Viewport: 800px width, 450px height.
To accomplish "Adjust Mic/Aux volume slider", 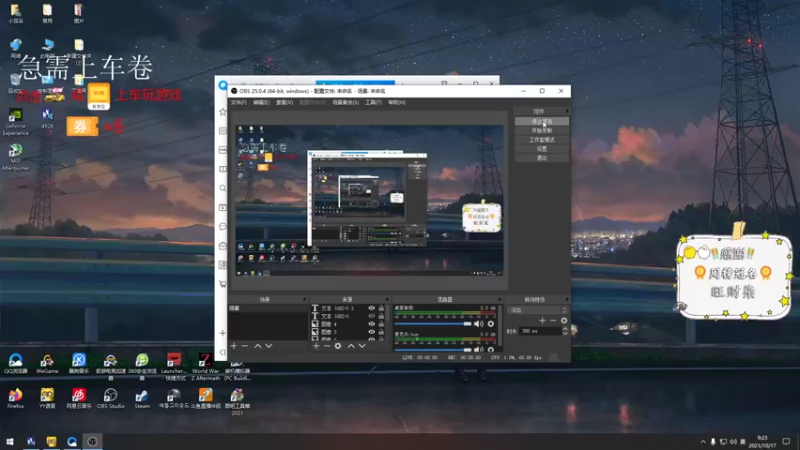I will point(433,349).
